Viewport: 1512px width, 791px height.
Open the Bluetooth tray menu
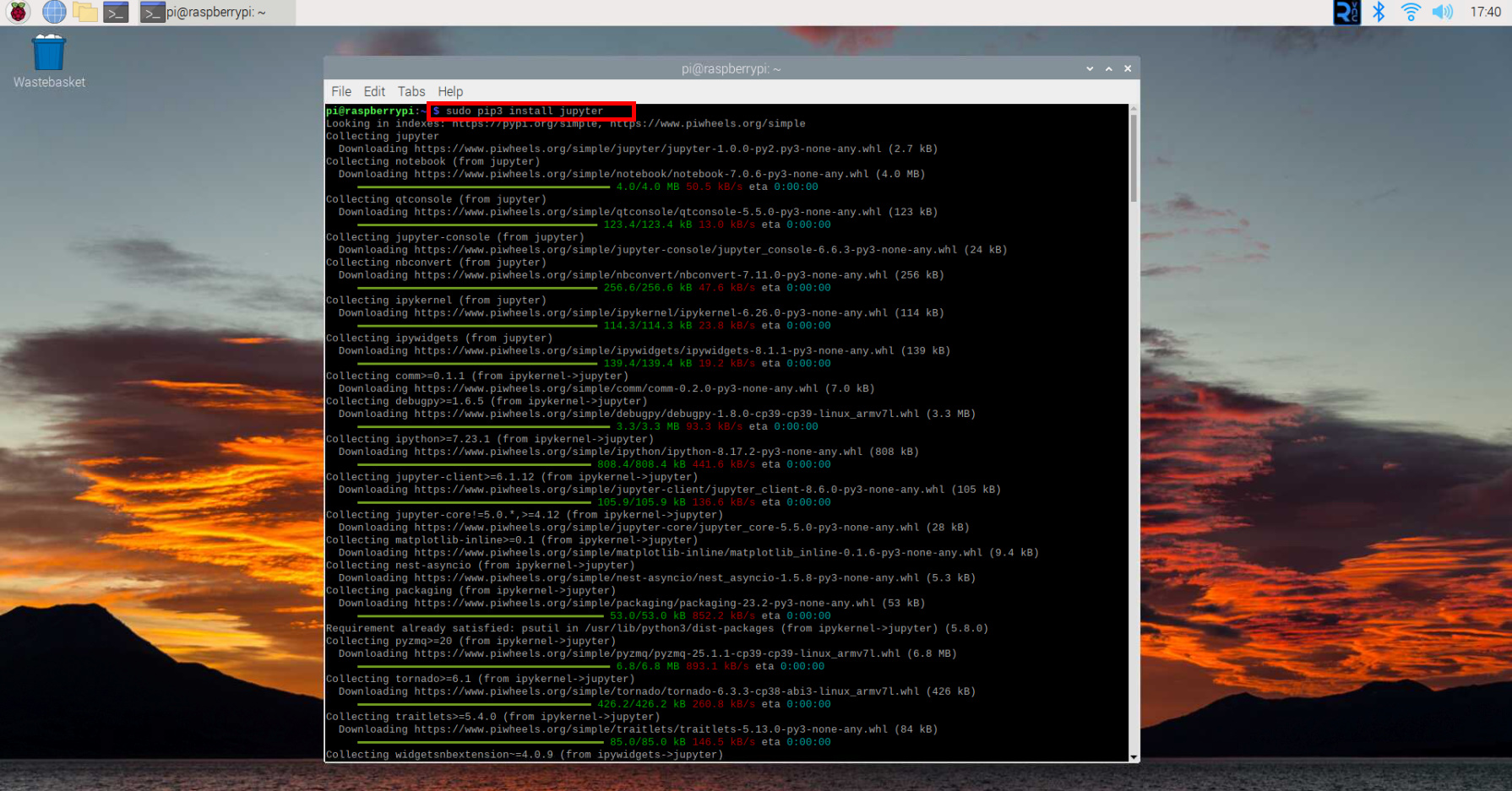coord(1379,12)
